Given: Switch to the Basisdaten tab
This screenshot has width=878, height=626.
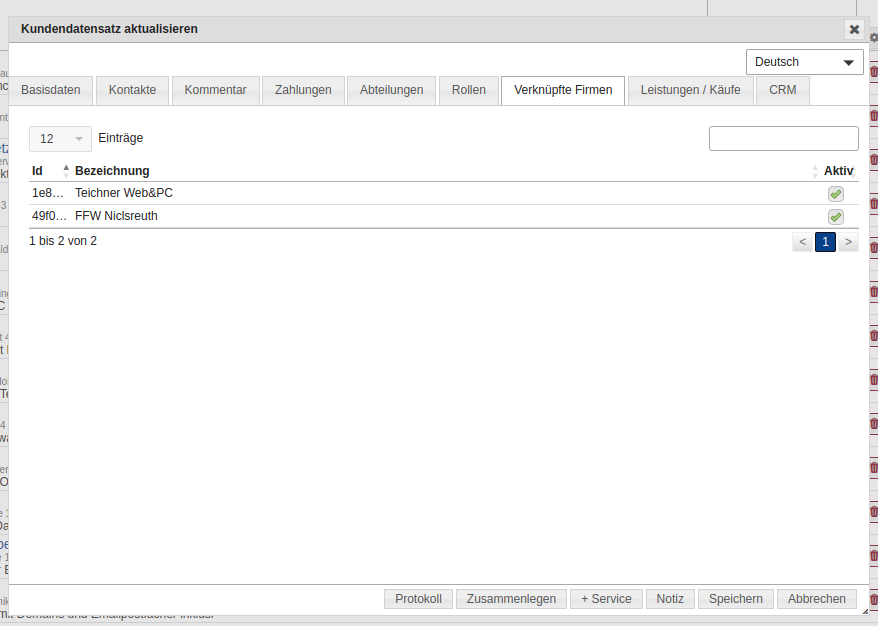Looking at the screenshot, I should tap(51, 90).
